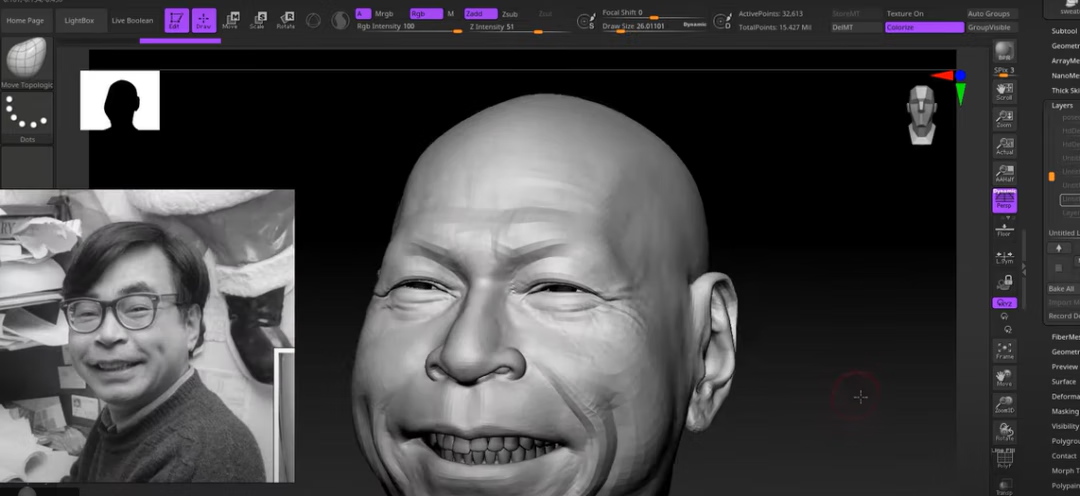Click the Zoom3D icon
1080x496 pixels.
(x=1004, y=404)
